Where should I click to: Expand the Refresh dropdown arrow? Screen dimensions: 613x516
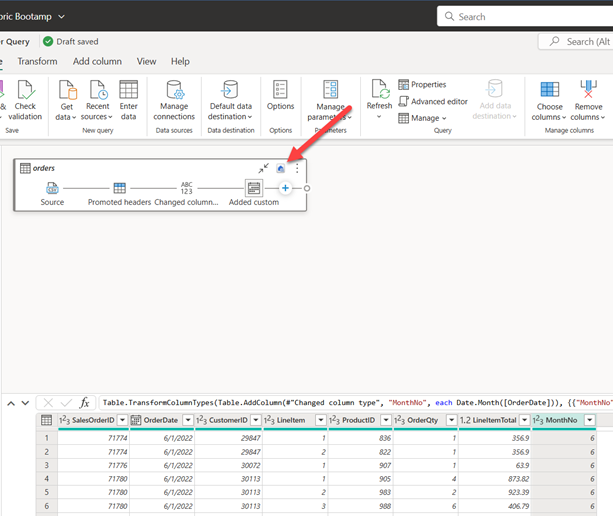(379, 116)
